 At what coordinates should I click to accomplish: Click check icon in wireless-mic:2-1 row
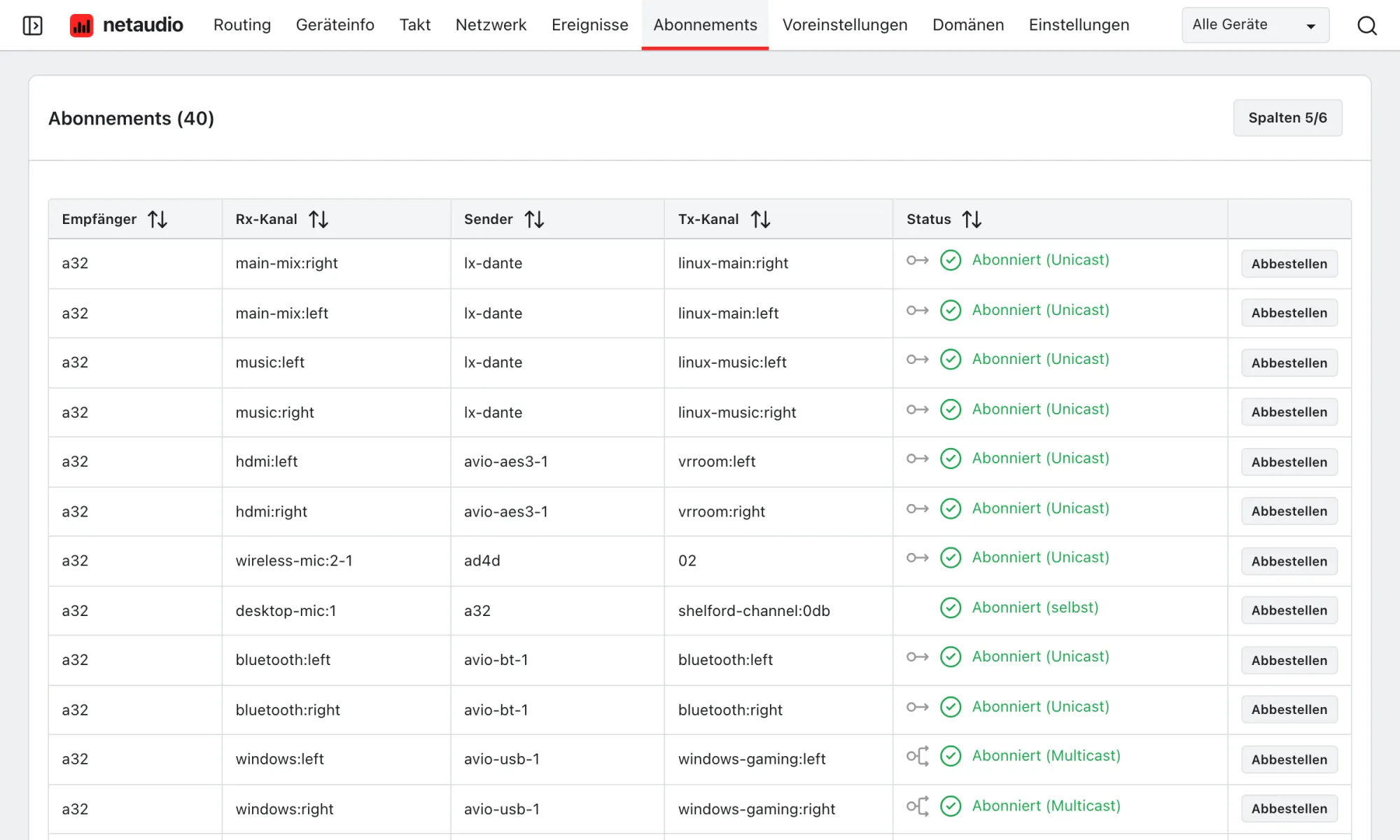pyautogui.click(x=951, y=558)
